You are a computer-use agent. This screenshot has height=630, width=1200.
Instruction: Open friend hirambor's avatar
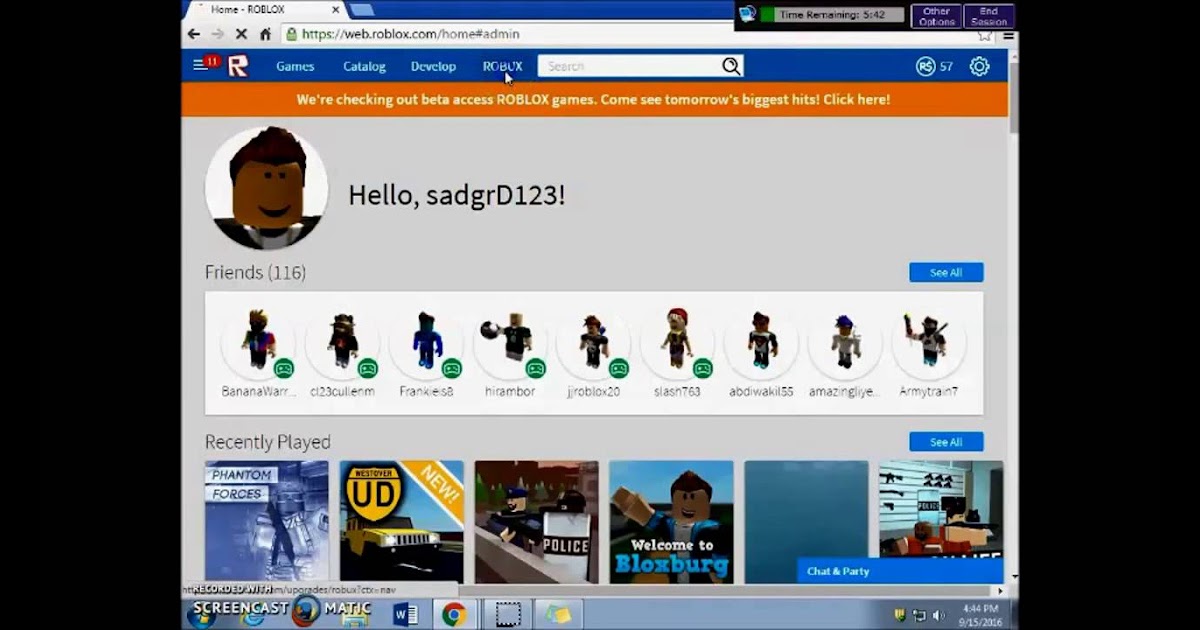point(510,341)
